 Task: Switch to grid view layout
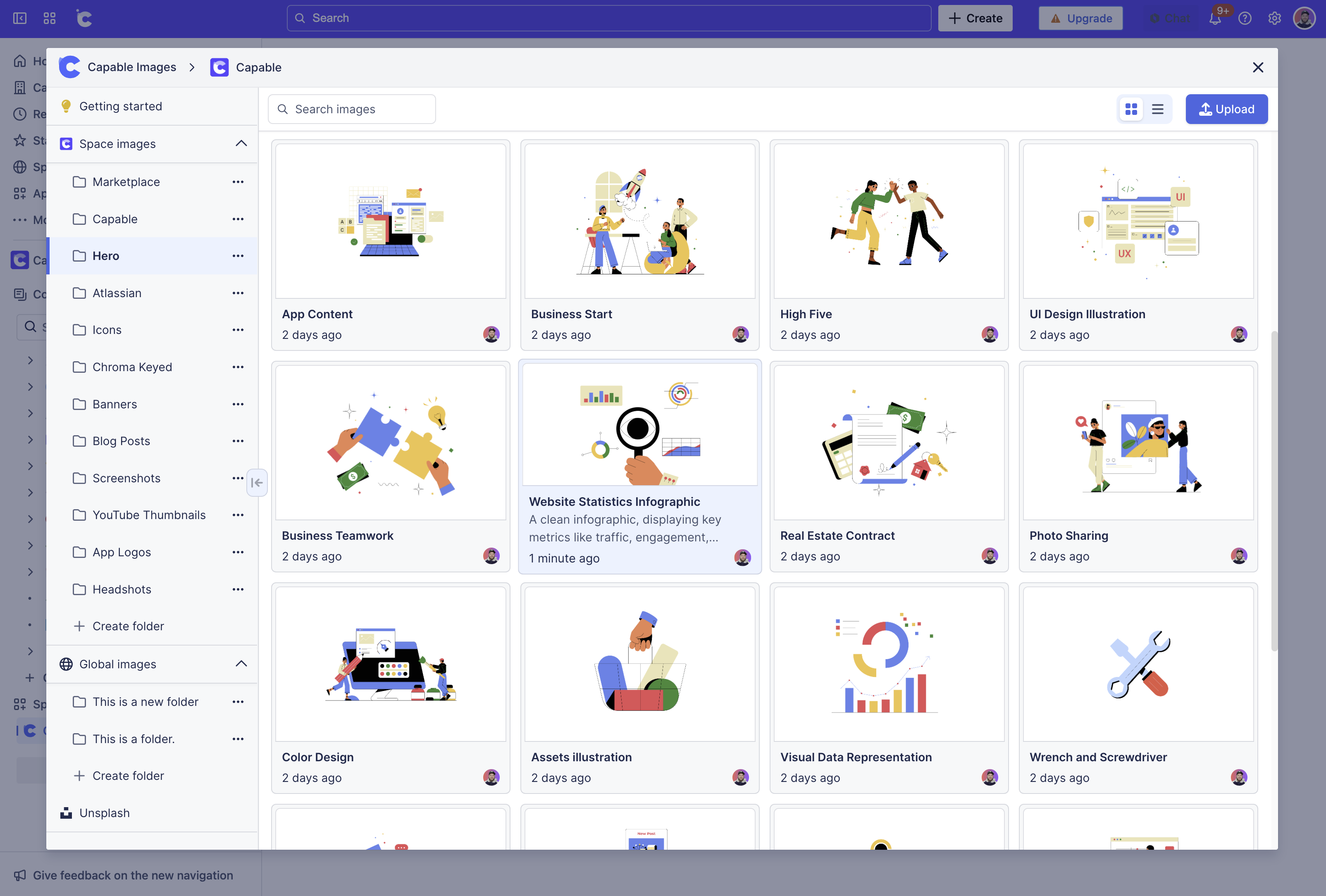(1131, 109)
